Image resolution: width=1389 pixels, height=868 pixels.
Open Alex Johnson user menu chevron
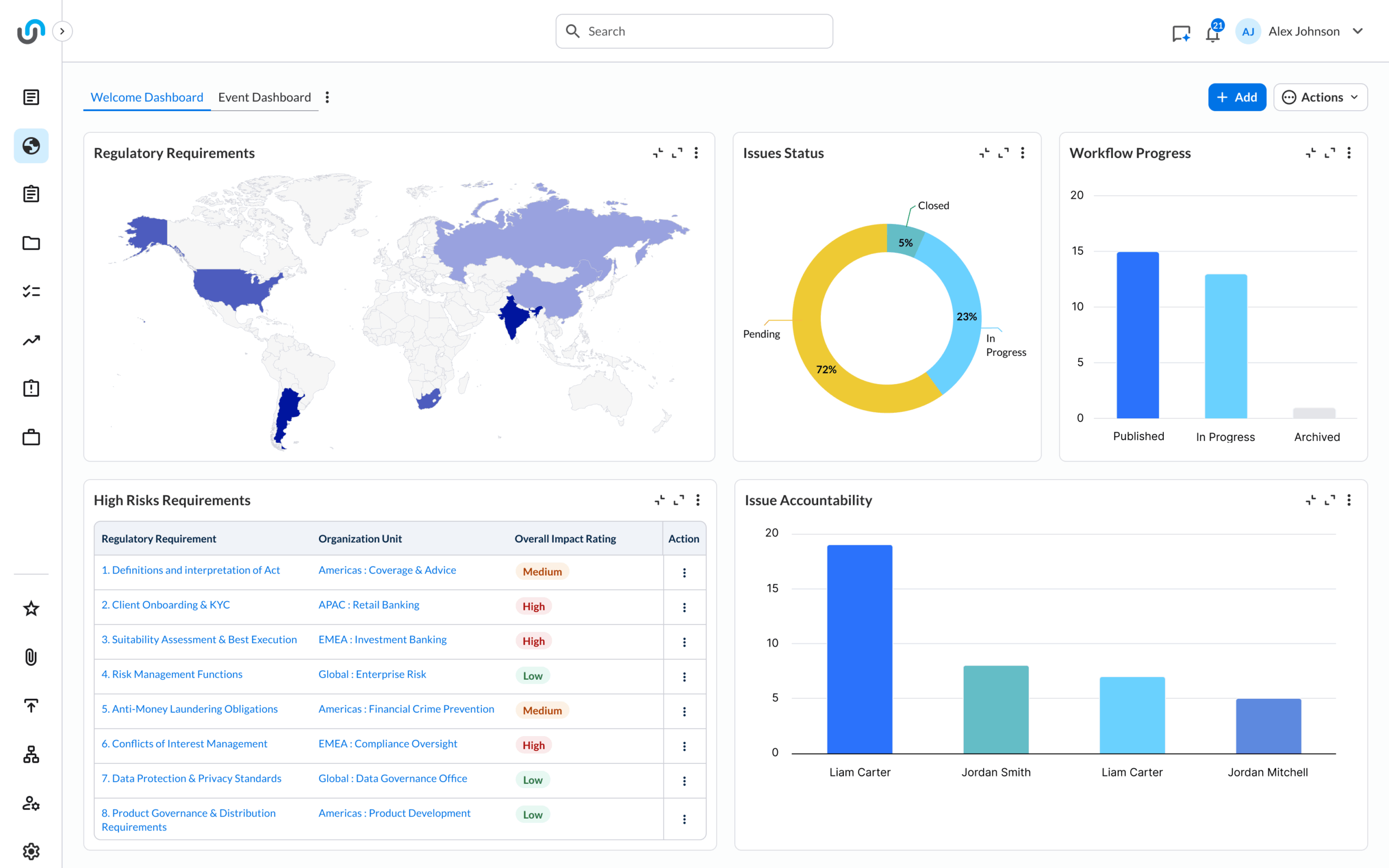point(1358,31)
